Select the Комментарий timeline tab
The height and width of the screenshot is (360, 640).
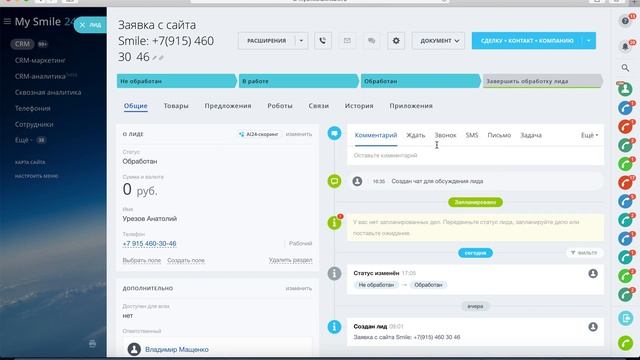(x=376, y=135)
